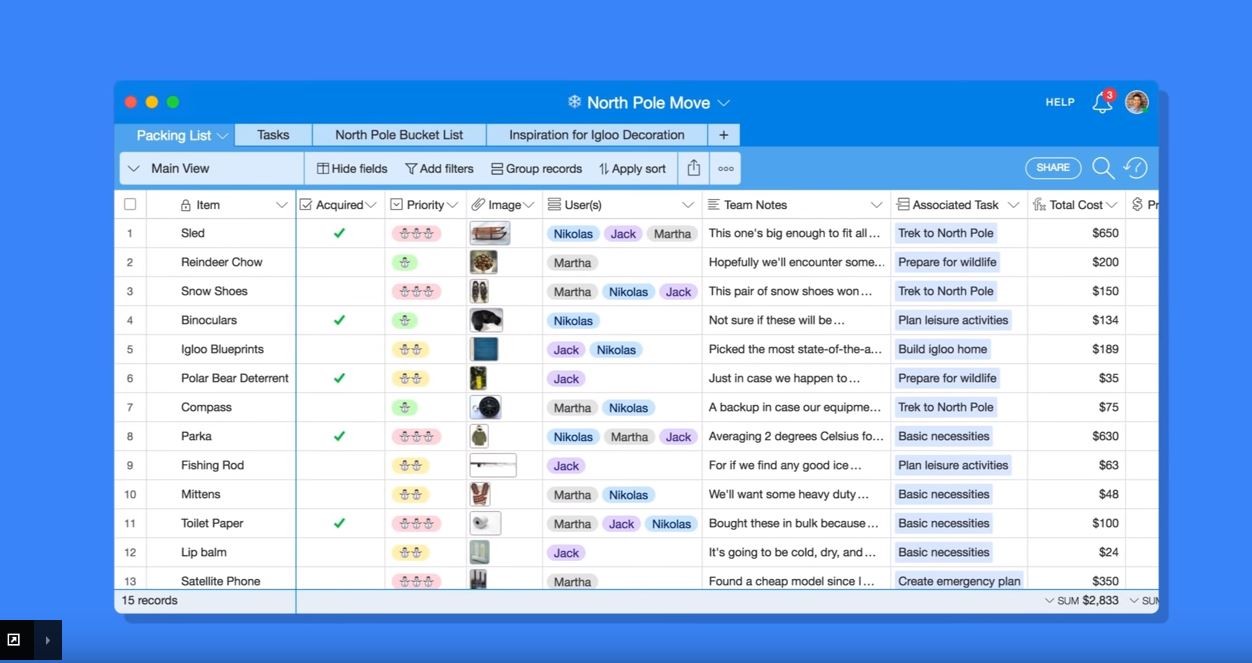Toggle the select-all checkbox in header

130,205
